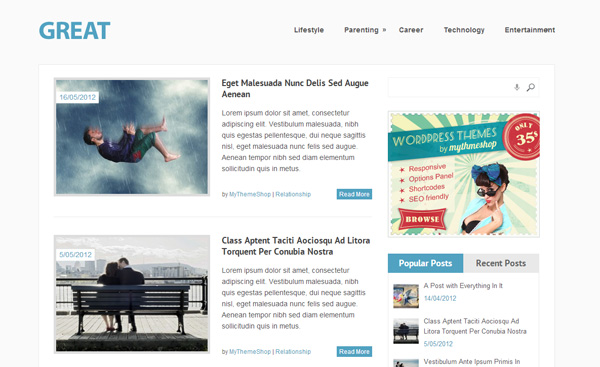Click the 16/05/2012 date badge
The height and width of the screenshot is (367, 600).
point(77,97)
